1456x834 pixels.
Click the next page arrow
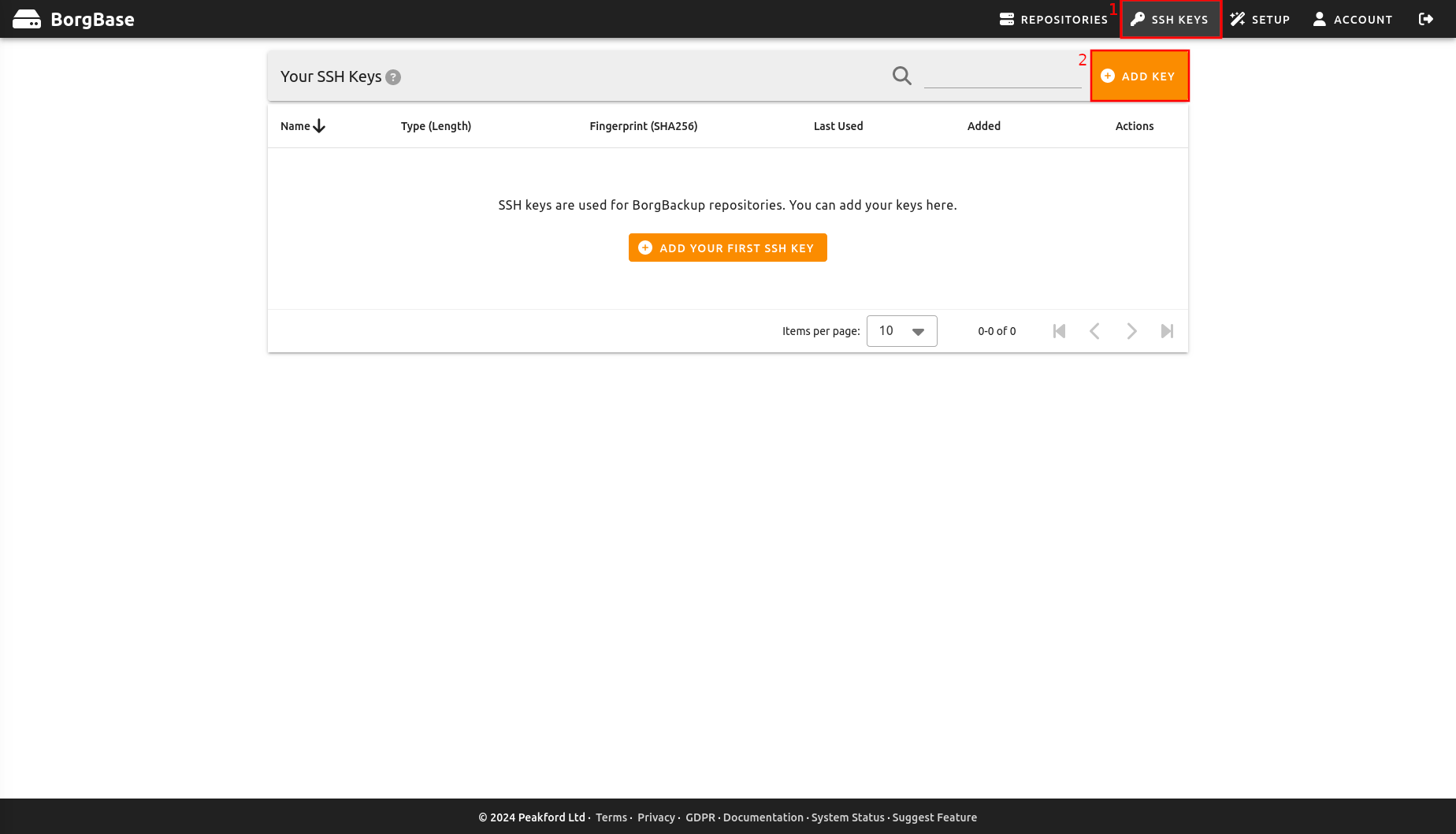click(1131, 331)
